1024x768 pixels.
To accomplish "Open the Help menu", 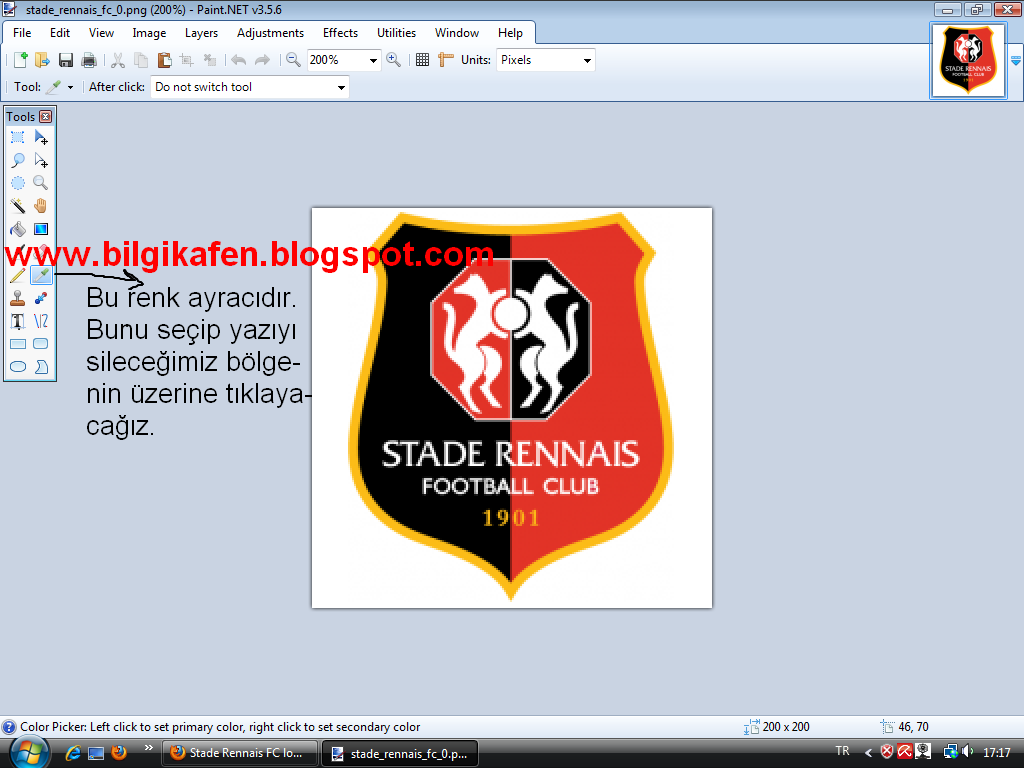I will click(510, 33).
